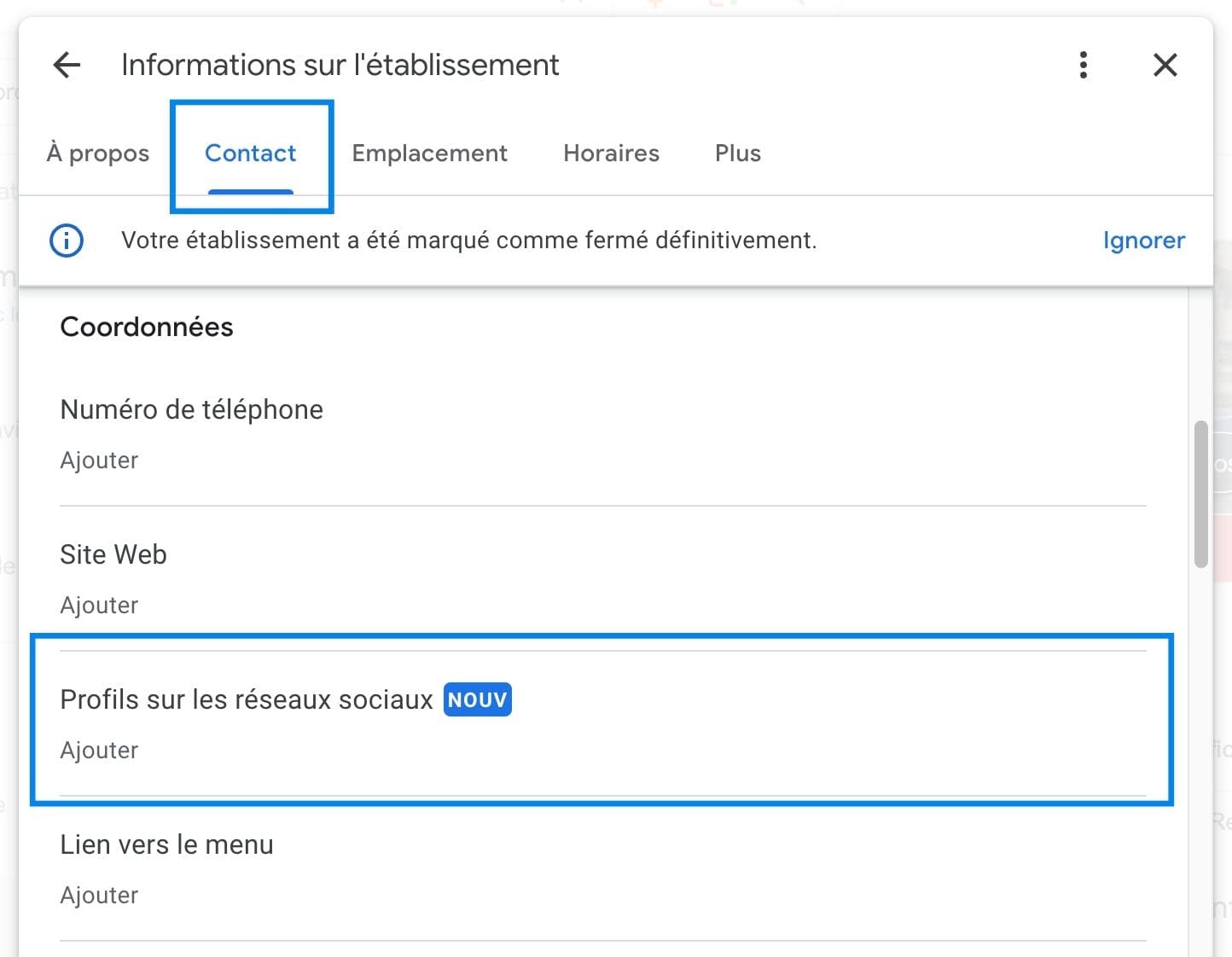1232x957 pixels.
Task: Click Ajouter under Profils sur les réseaux sociaux
Action: (x=99, y=751)
